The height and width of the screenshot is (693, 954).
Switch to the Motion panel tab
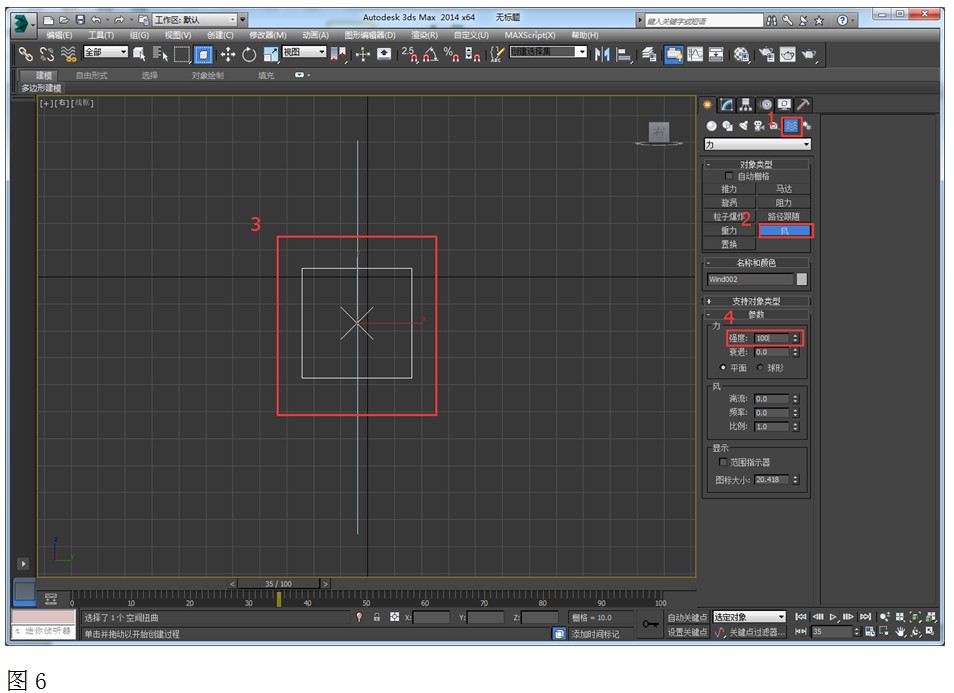765,105
